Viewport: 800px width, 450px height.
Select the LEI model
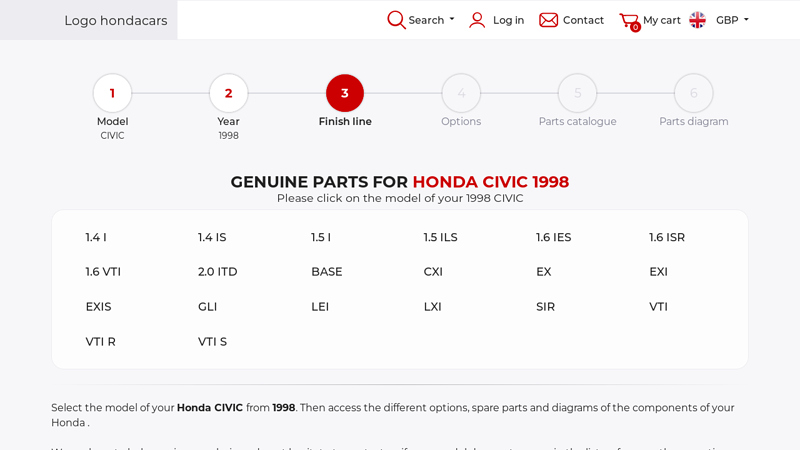(x=320, y=307)
